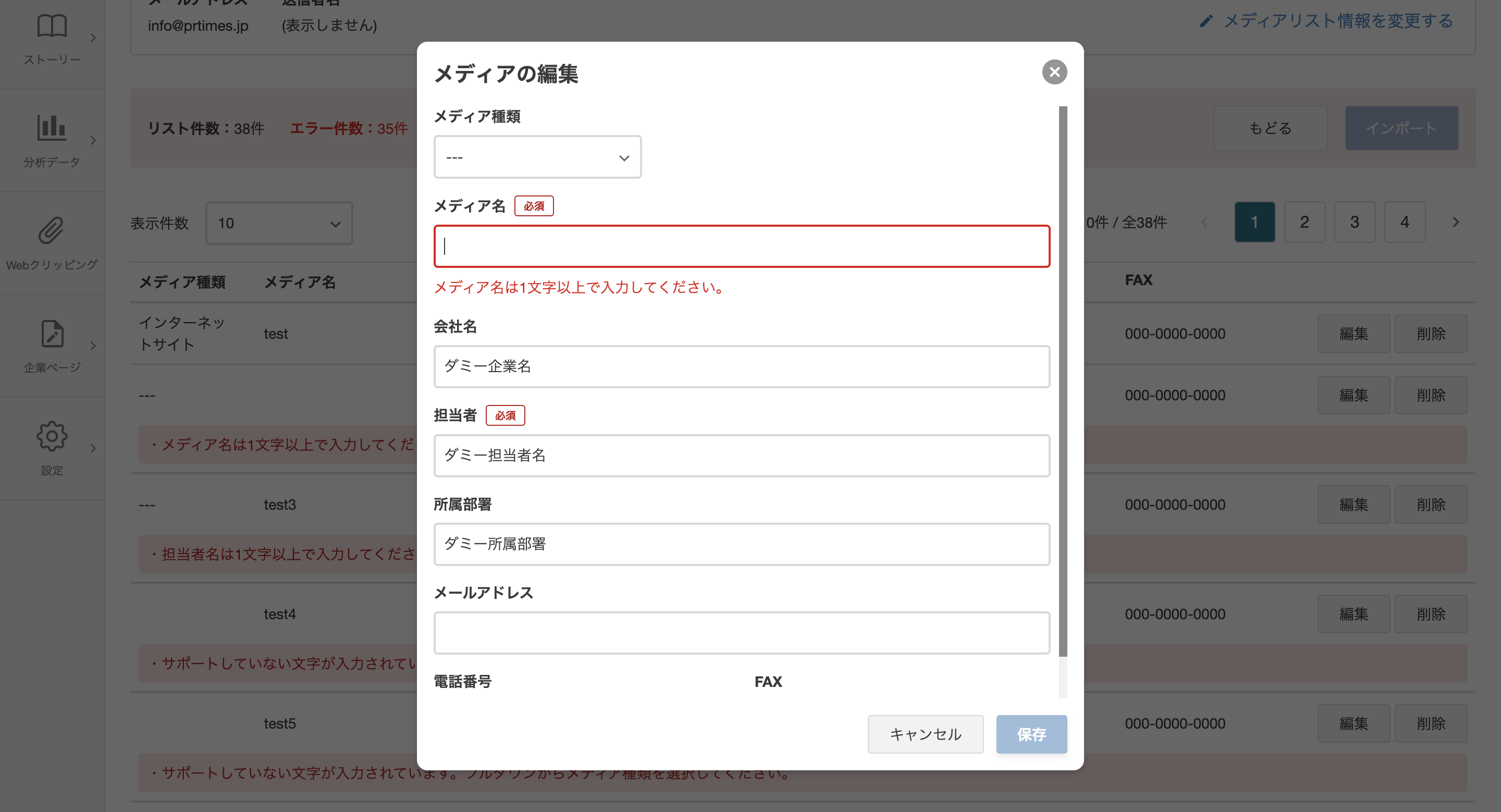Click 編集 in the test3 row
Screen dimensions: 1501x812
(x=1354, y=505)
